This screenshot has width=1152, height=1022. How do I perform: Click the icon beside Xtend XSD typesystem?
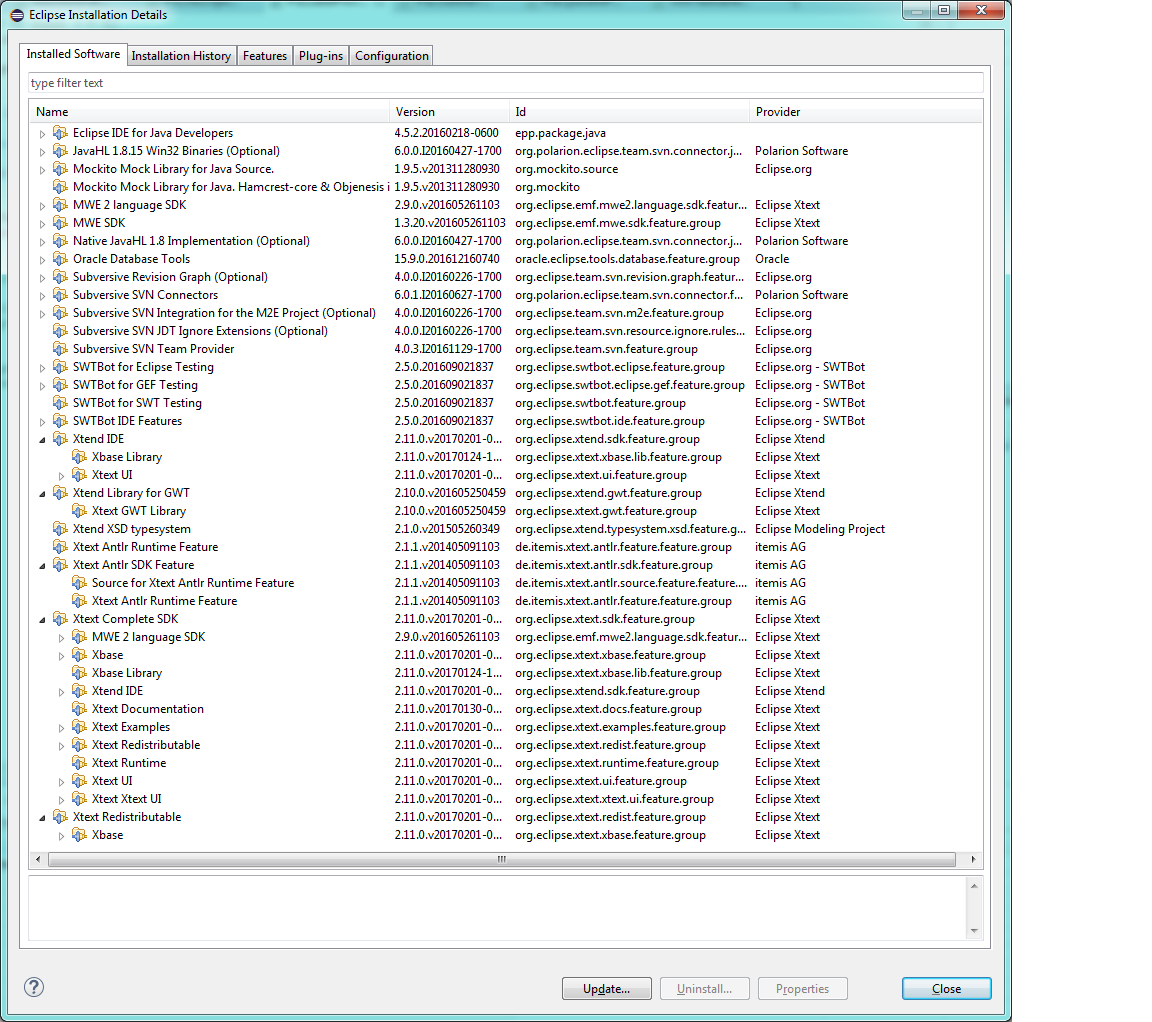(x=60, y=529)
